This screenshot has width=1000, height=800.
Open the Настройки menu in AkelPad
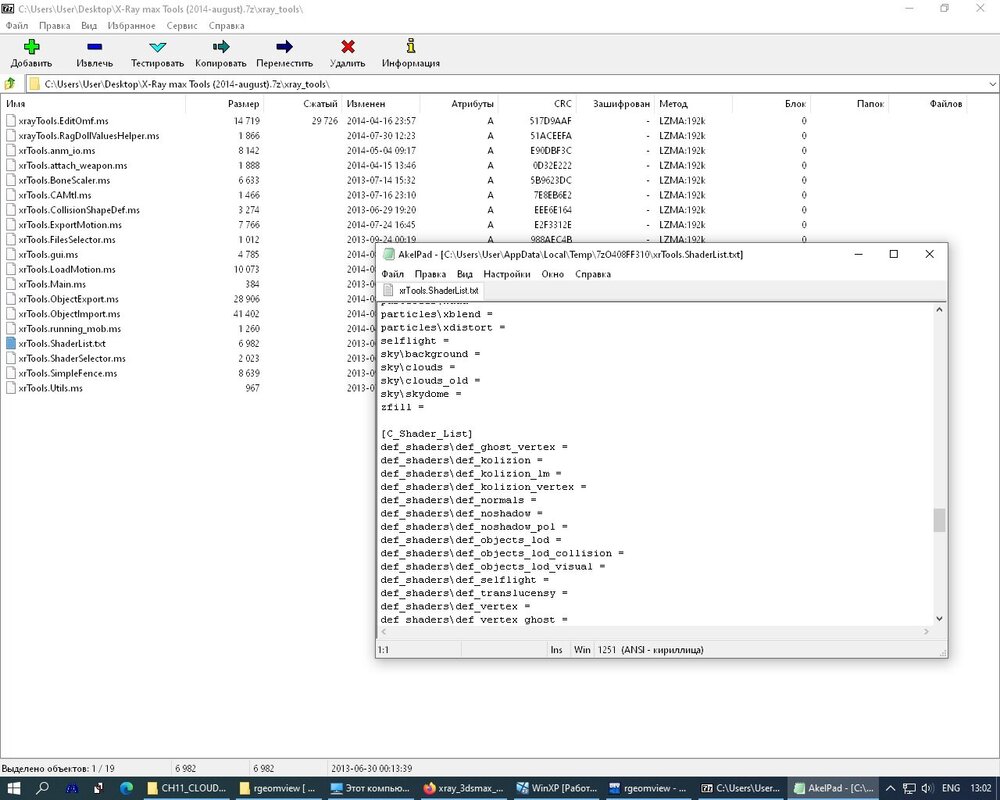[506, 274]
